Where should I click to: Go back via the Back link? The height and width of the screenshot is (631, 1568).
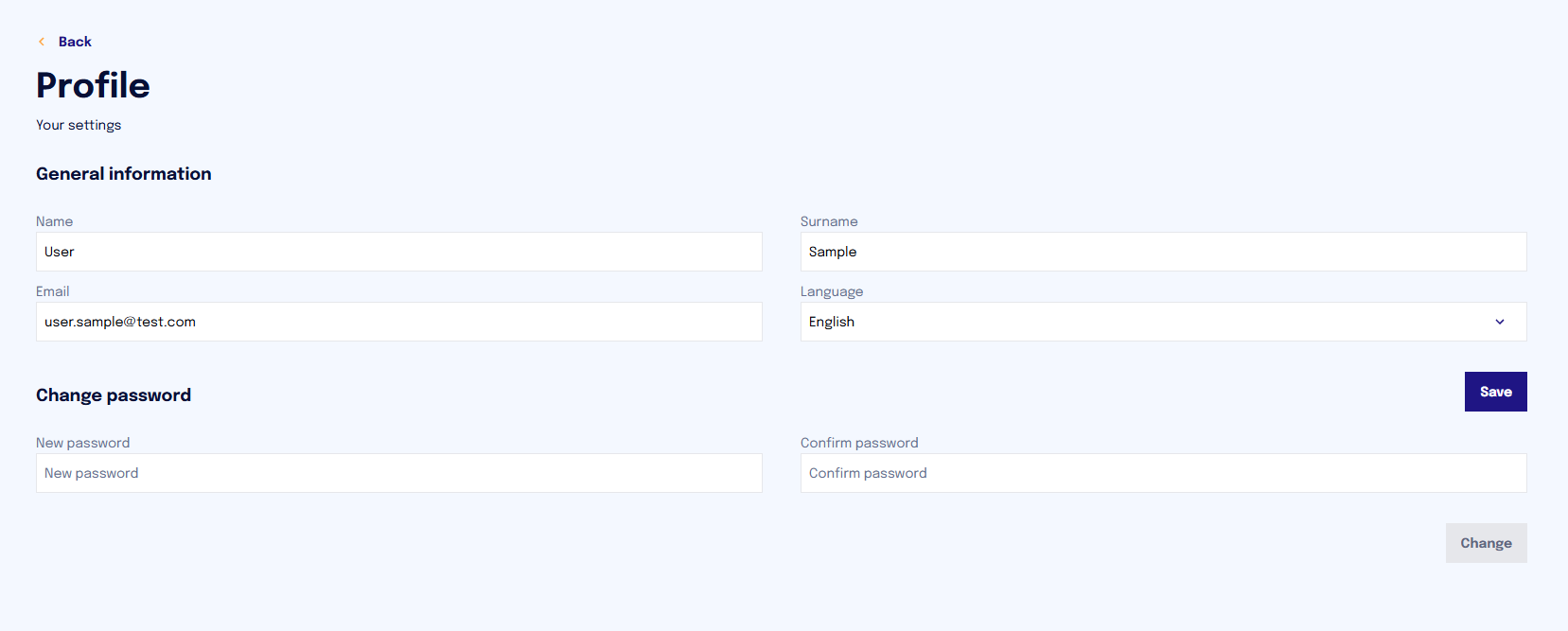pos(75,42)
